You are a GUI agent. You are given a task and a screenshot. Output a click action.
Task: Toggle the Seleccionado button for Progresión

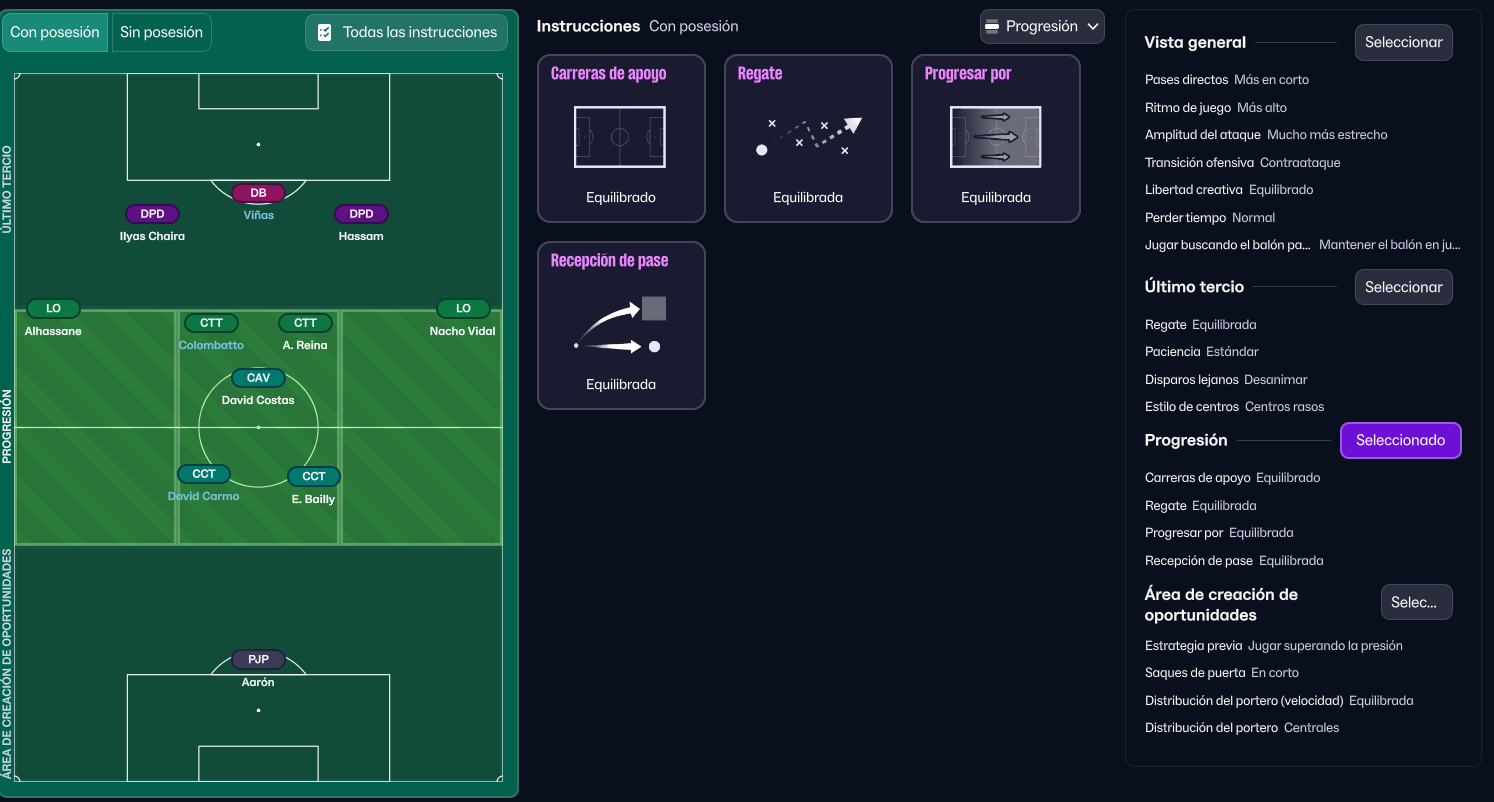[x=1400, y=440]
